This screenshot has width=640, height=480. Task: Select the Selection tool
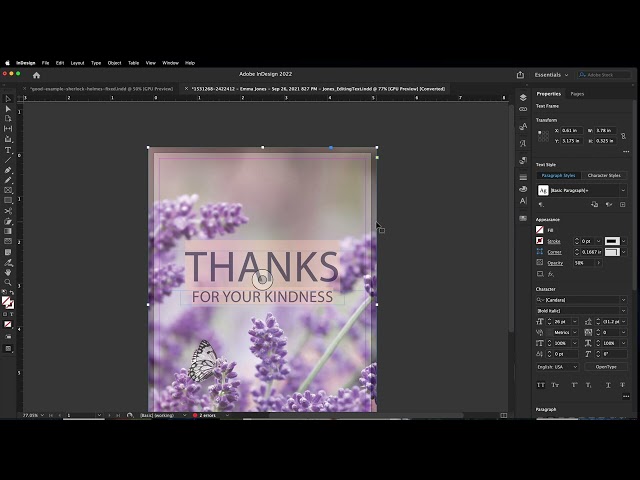pos(8,99)
